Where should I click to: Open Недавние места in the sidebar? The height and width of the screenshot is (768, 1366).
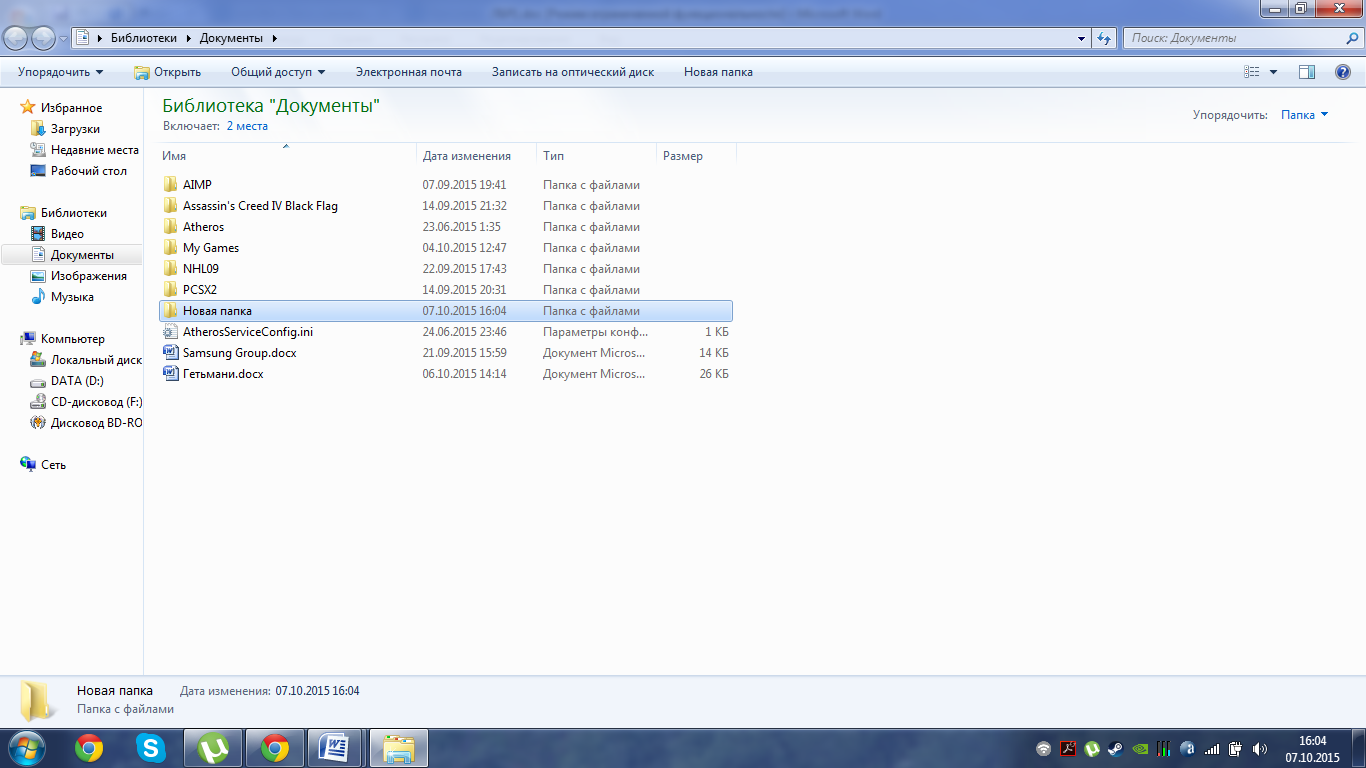pyautogui.click(x=95, y=150)
